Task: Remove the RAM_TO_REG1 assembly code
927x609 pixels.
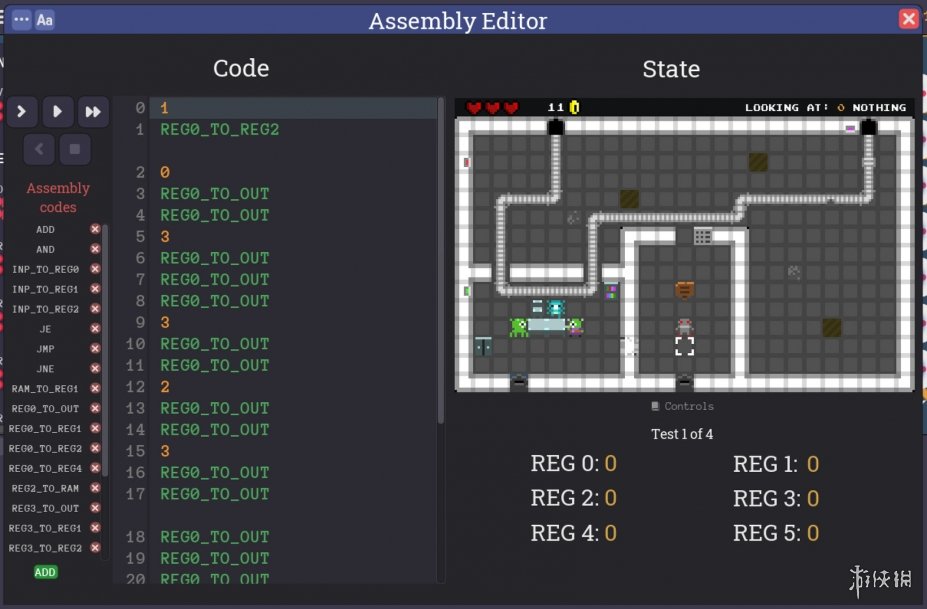Action: click(x=95, y=389)
